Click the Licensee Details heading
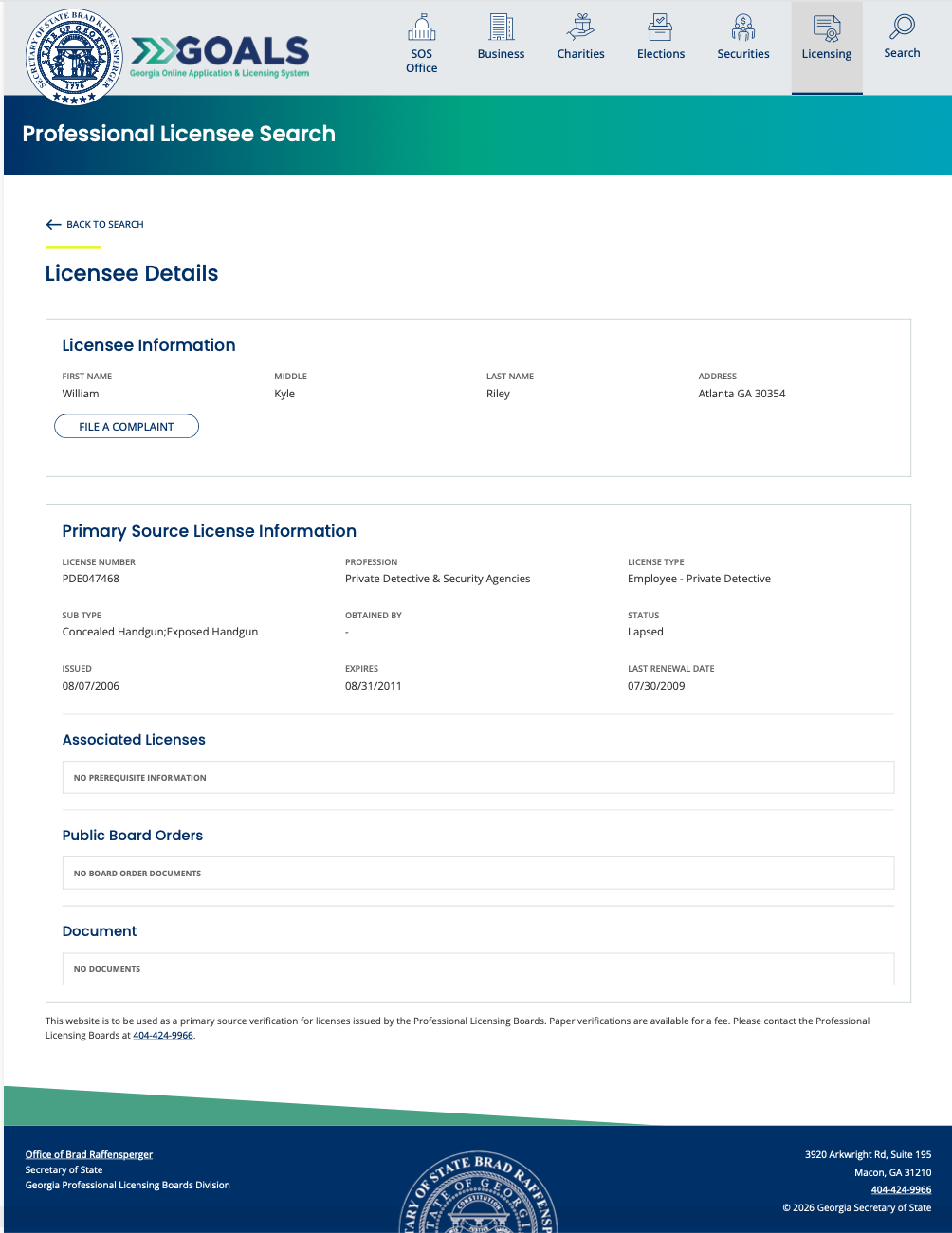 [132, 273]
